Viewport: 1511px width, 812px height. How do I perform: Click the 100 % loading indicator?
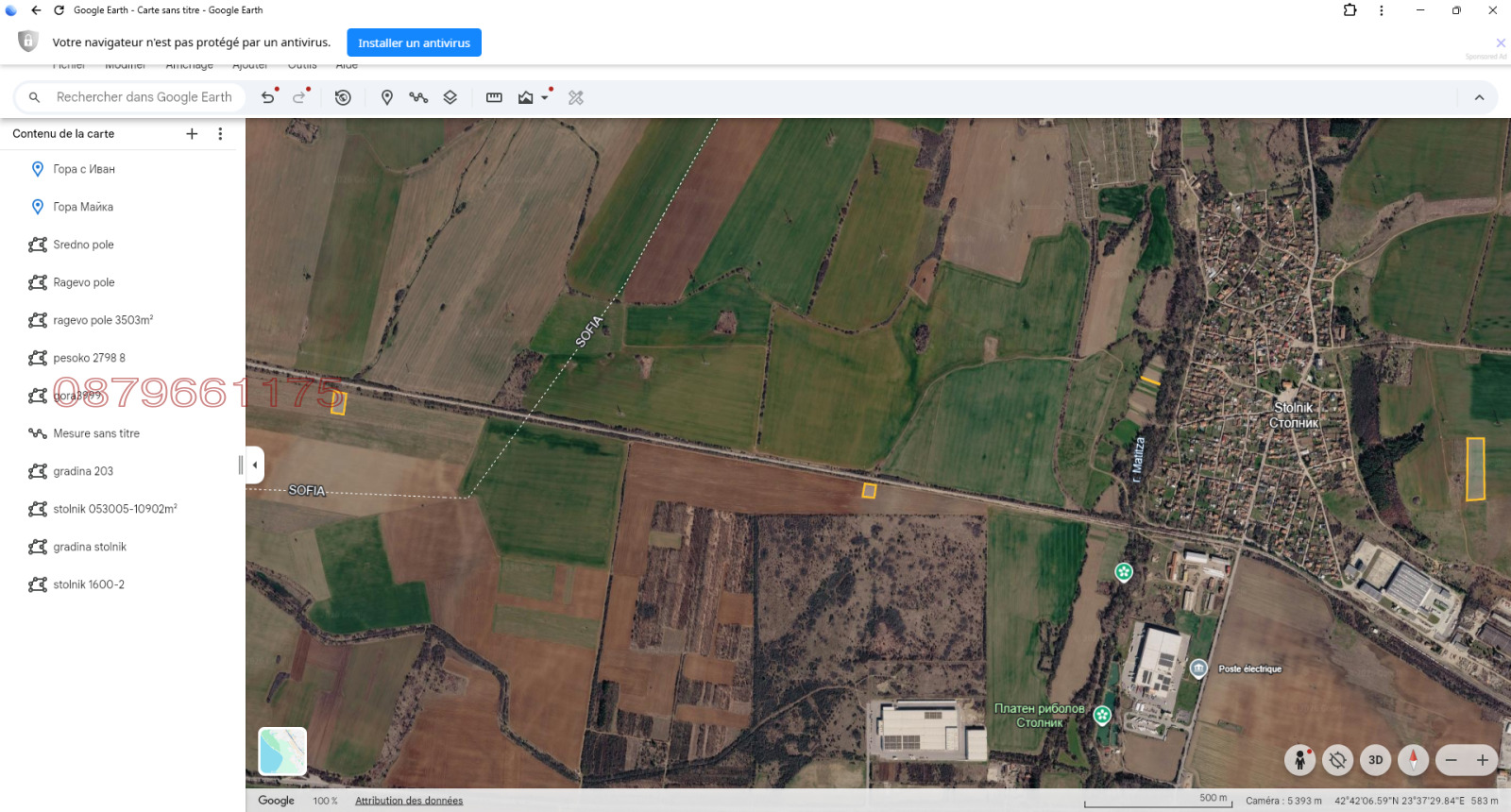tap(325, 801)
